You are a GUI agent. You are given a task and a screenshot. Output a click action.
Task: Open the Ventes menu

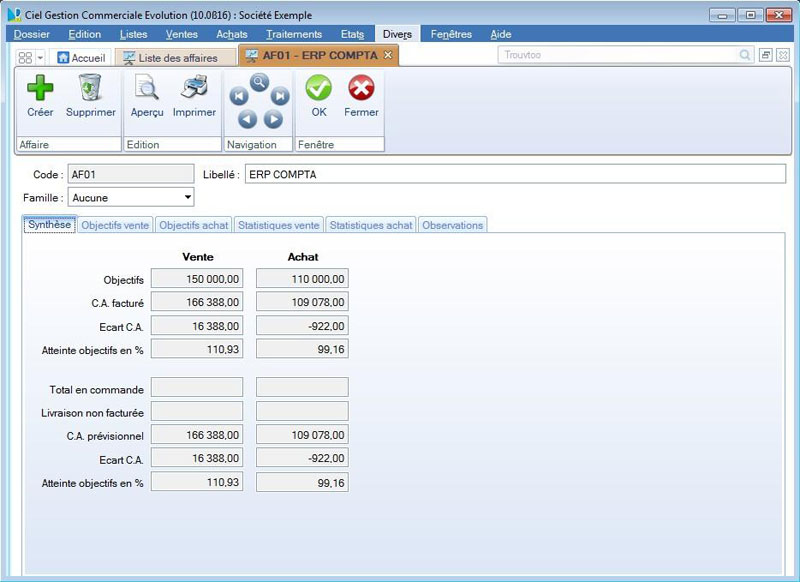pos(181,34)
